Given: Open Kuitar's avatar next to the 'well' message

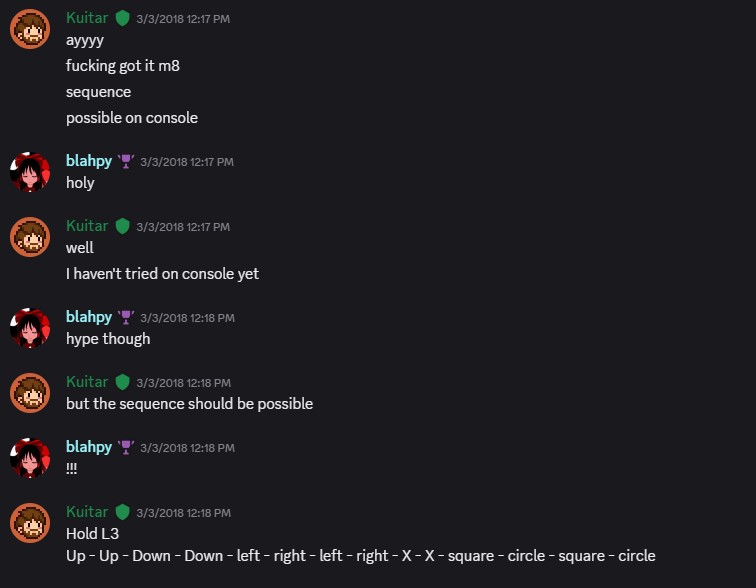Looking at the screenshot, I should (30, 237).
